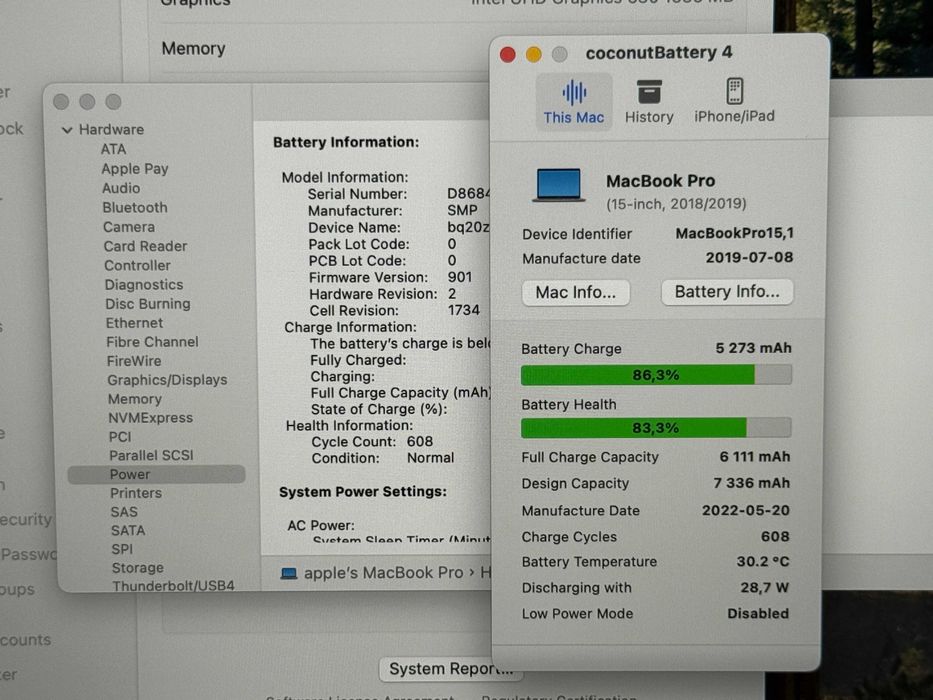Select Memory in System Information sidebar

pyautogui.click(x=135, y=399)
